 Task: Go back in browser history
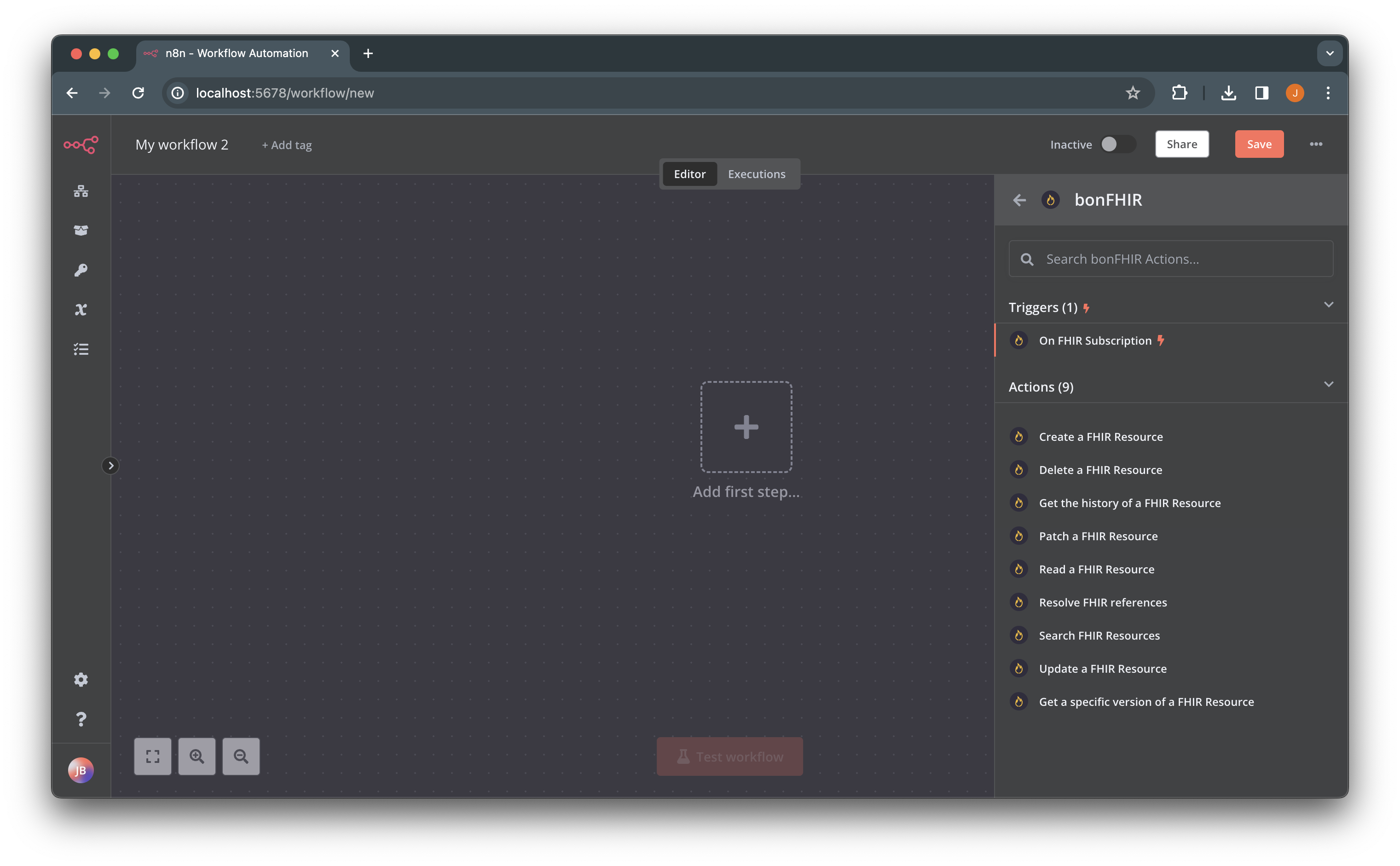click(x=72, y=93)
